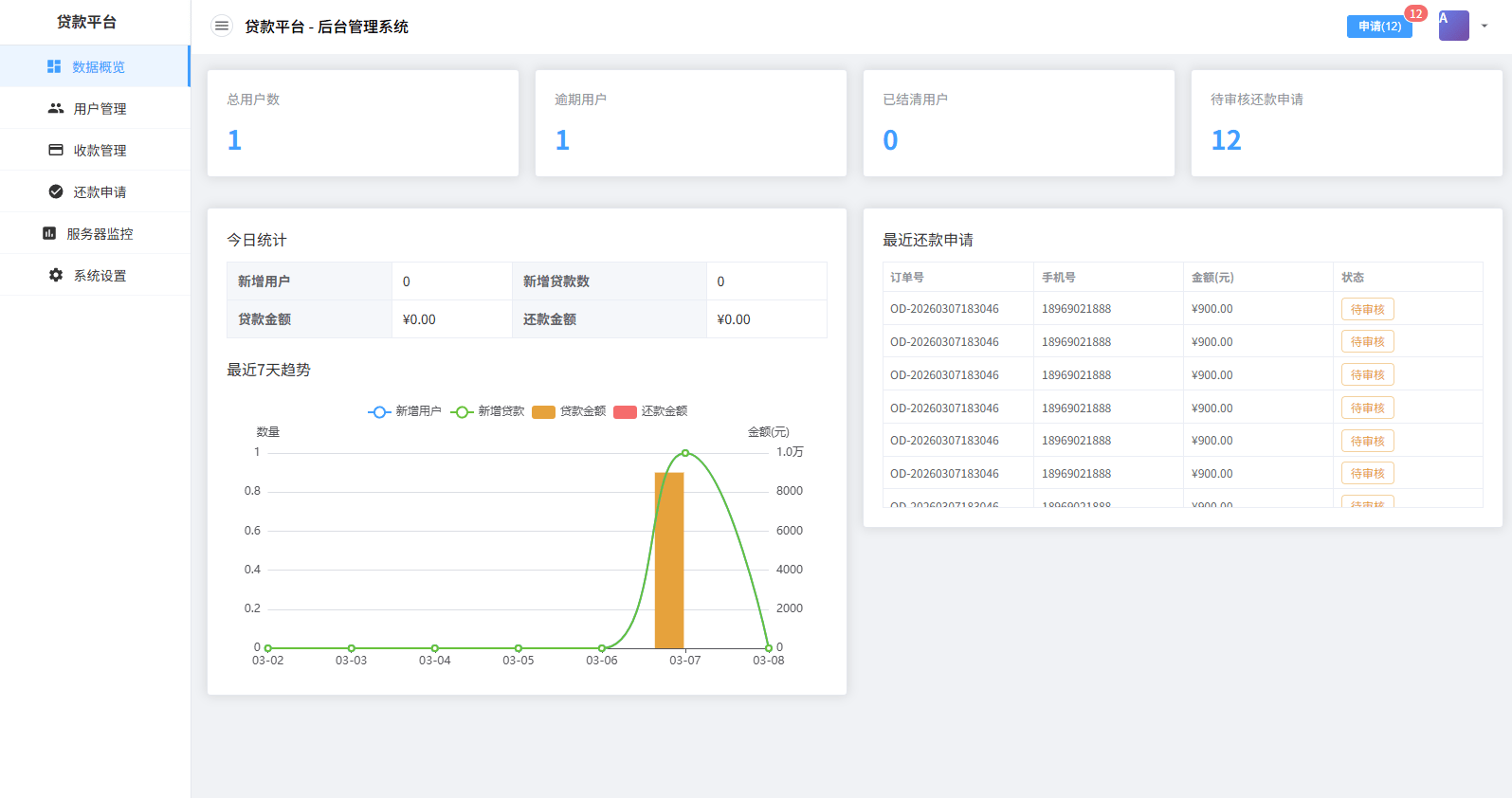Click the hamburger menu collapse icon
The width and height of the screenshot is (1512, 798).
tap(221, 27)
